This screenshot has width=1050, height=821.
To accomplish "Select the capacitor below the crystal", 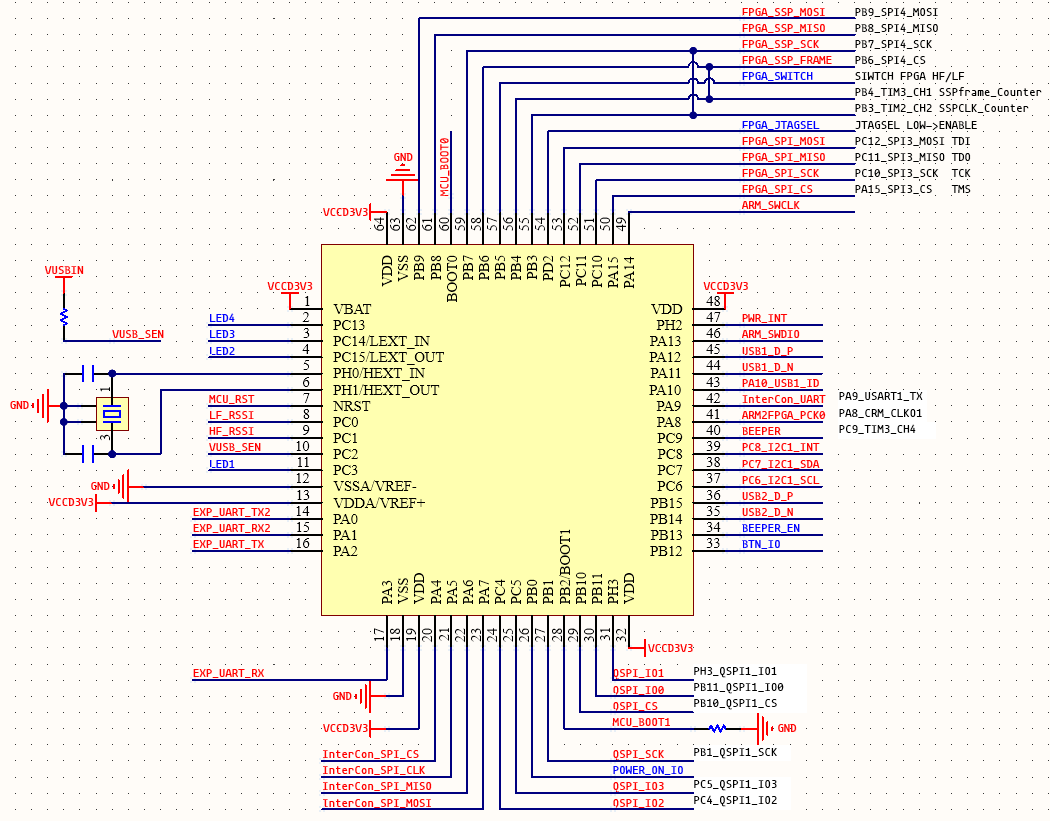I will [88, 454].
